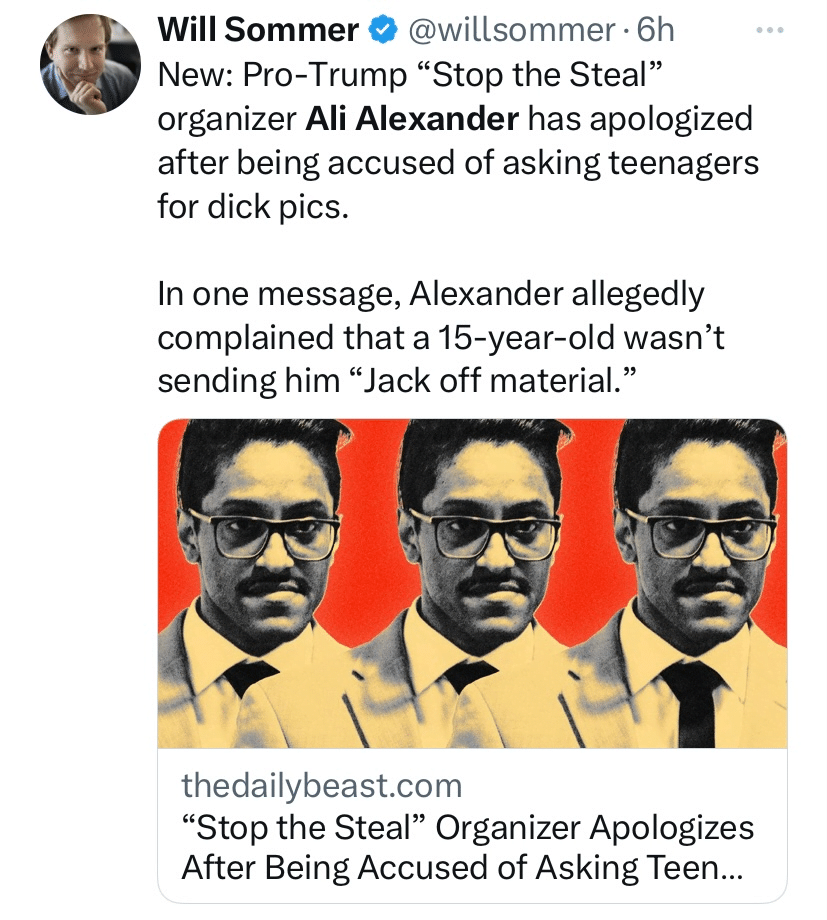
Task: Open the three-dot more options menu
Action: coord(768,29)
